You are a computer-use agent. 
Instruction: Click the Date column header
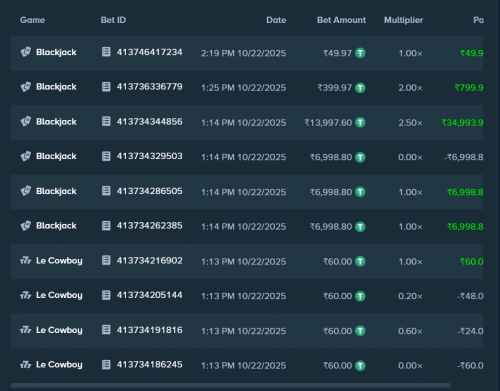[x=276, y=20]
